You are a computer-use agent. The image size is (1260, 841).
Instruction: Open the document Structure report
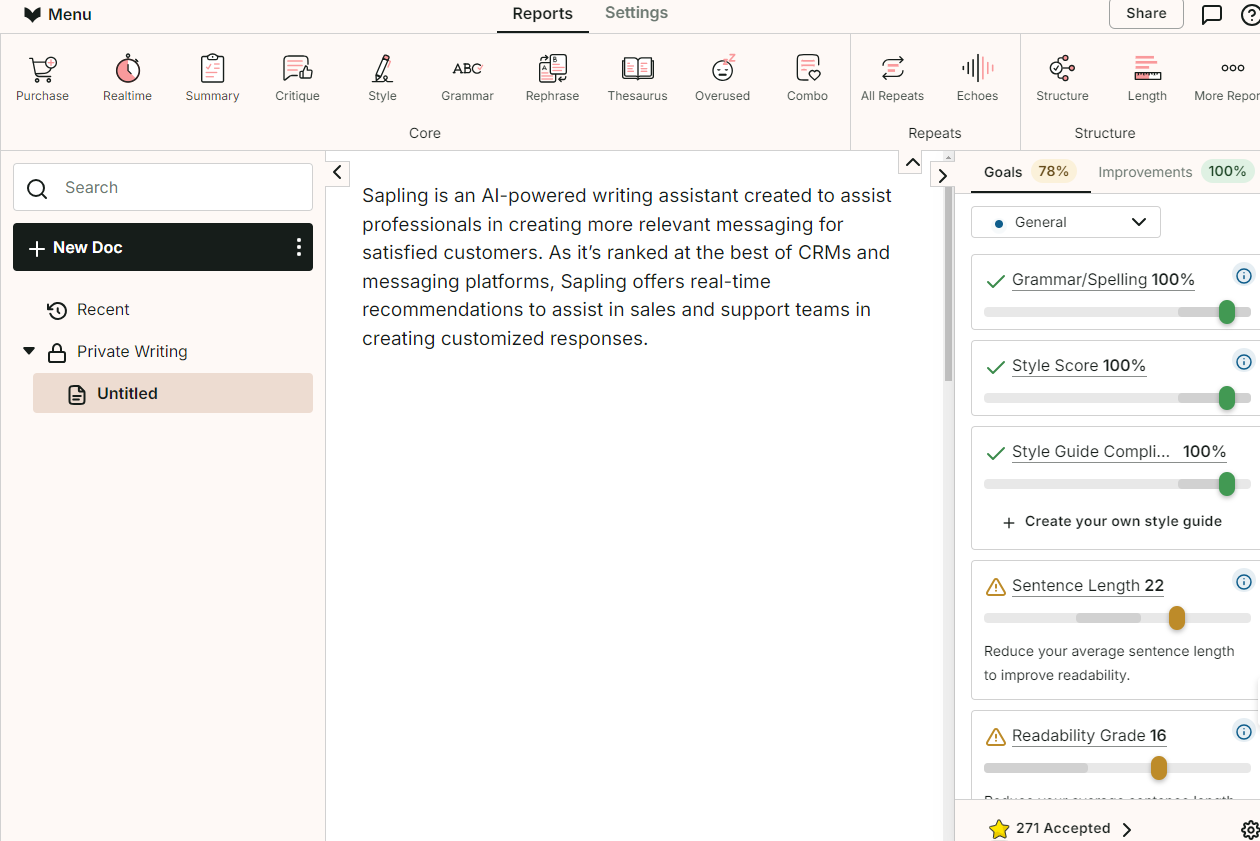coord(1061,76)
